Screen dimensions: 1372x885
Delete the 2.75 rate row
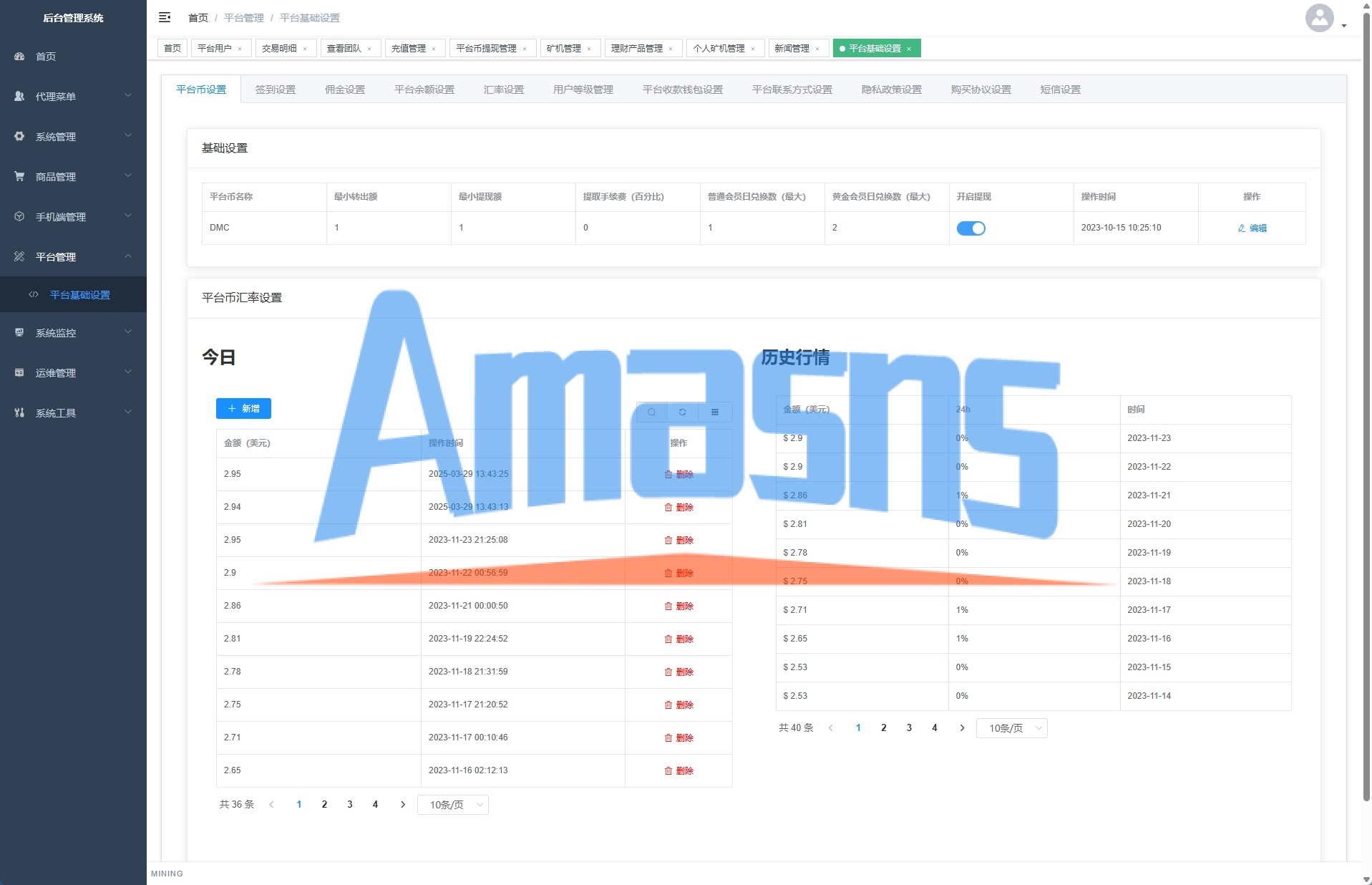tap(678, 705)
